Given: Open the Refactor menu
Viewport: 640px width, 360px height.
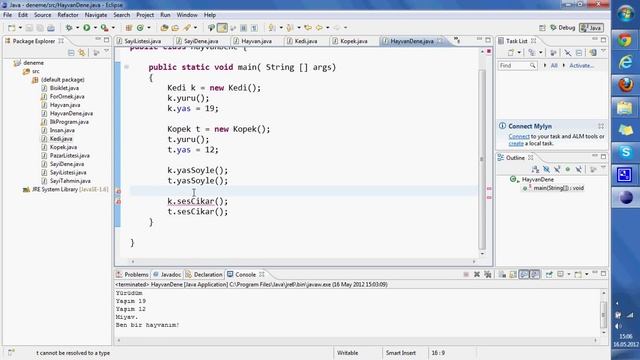Looking at the screenshot, I should (68, 15).
